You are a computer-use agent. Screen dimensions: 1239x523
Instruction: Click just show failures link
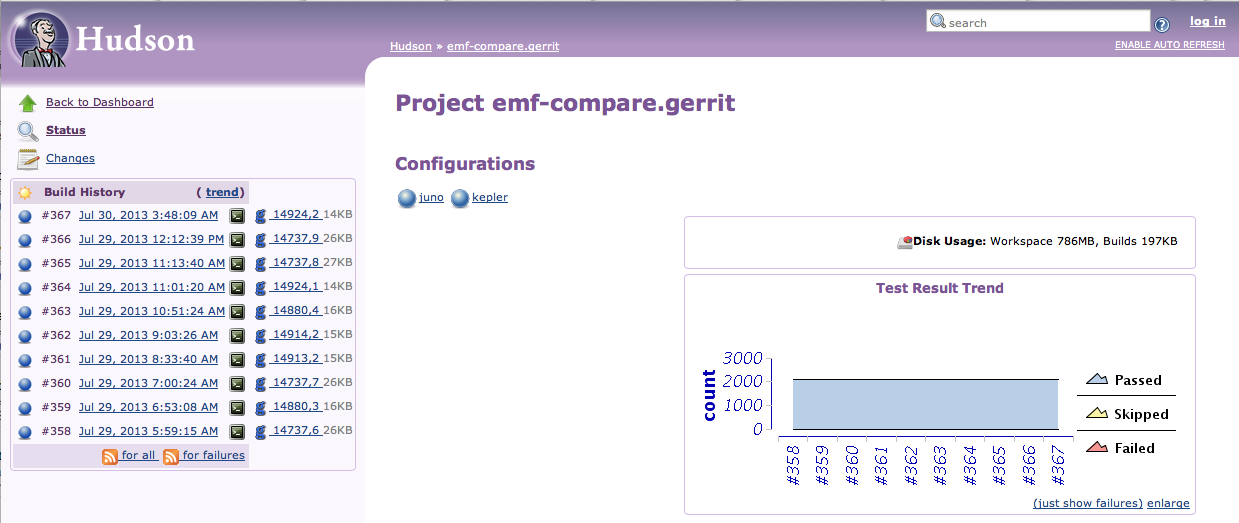click(1087, 503)
